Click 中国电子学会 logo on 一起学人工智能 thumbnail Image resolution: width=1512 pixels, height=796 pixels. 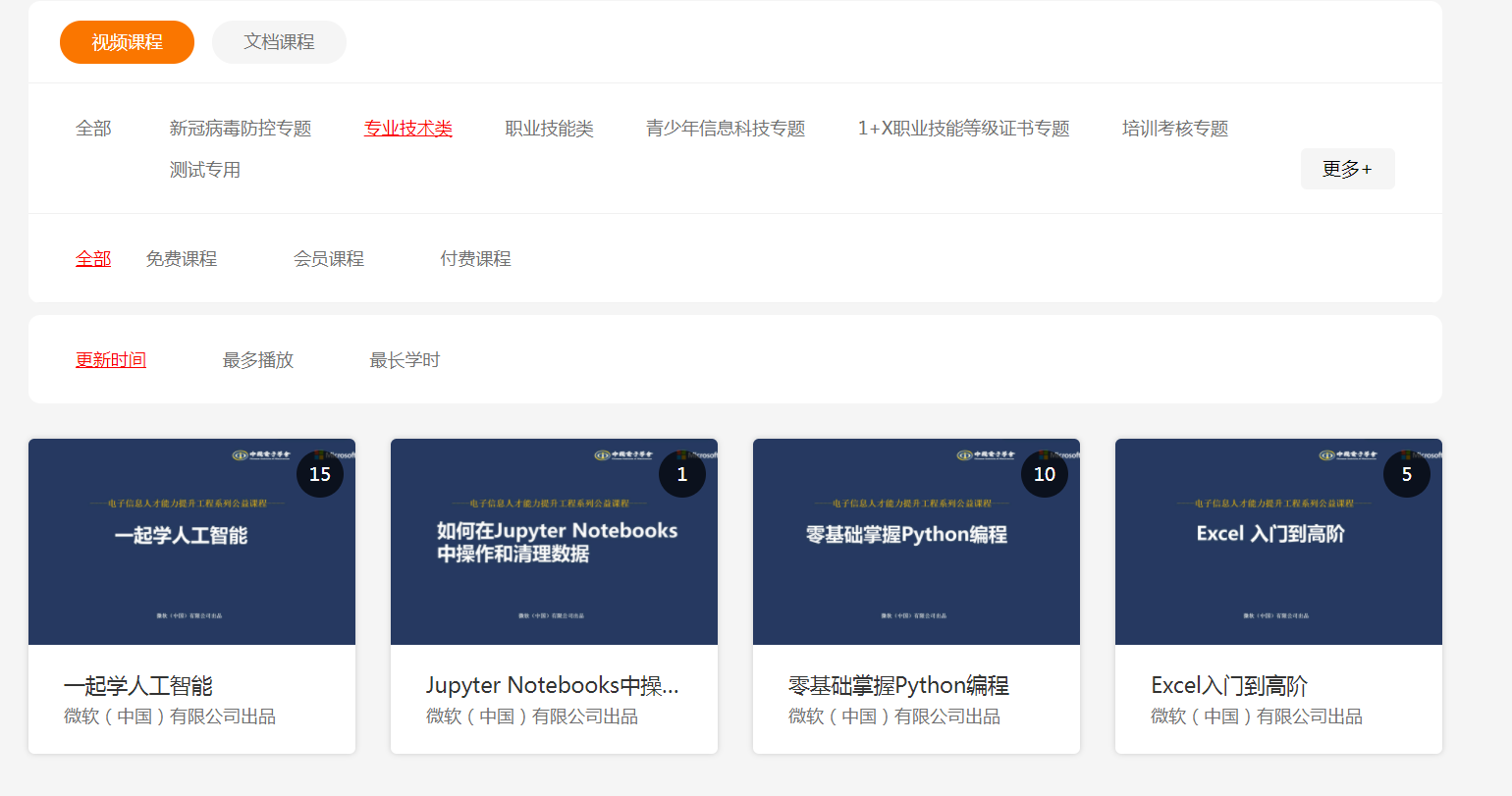coord(261,455)
